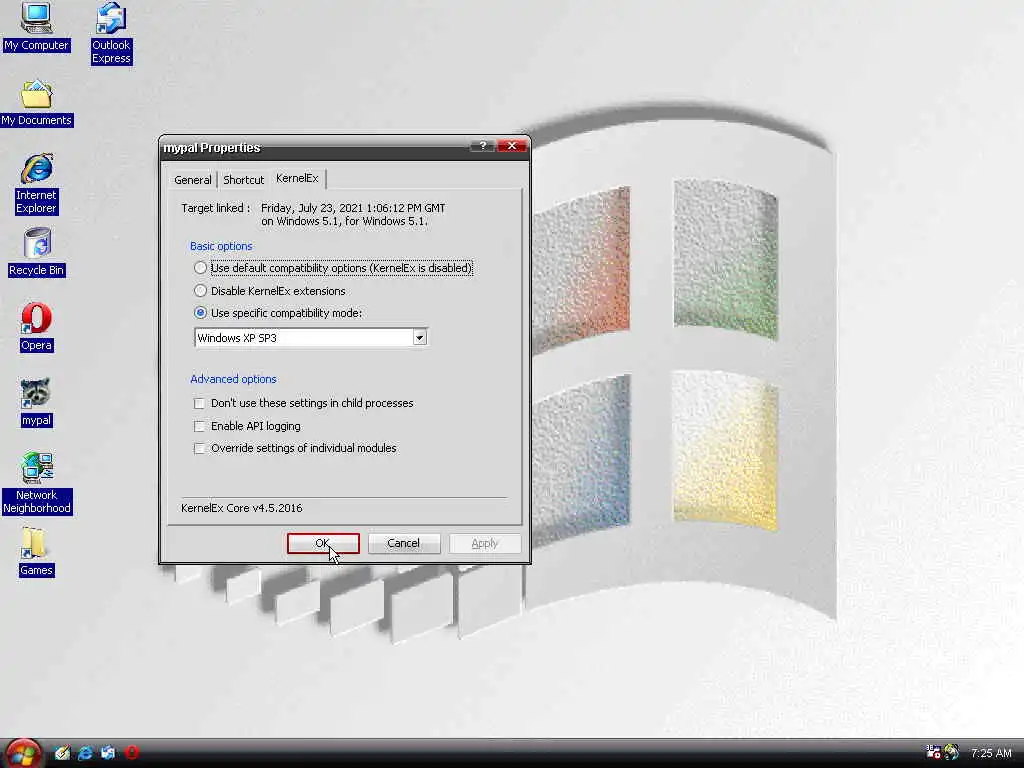The width and height of the screenshot is (1024, 768).
Task: Click the 'KernelEx Core v4.5.2016' version text
Action: click(x=242, y=508)
